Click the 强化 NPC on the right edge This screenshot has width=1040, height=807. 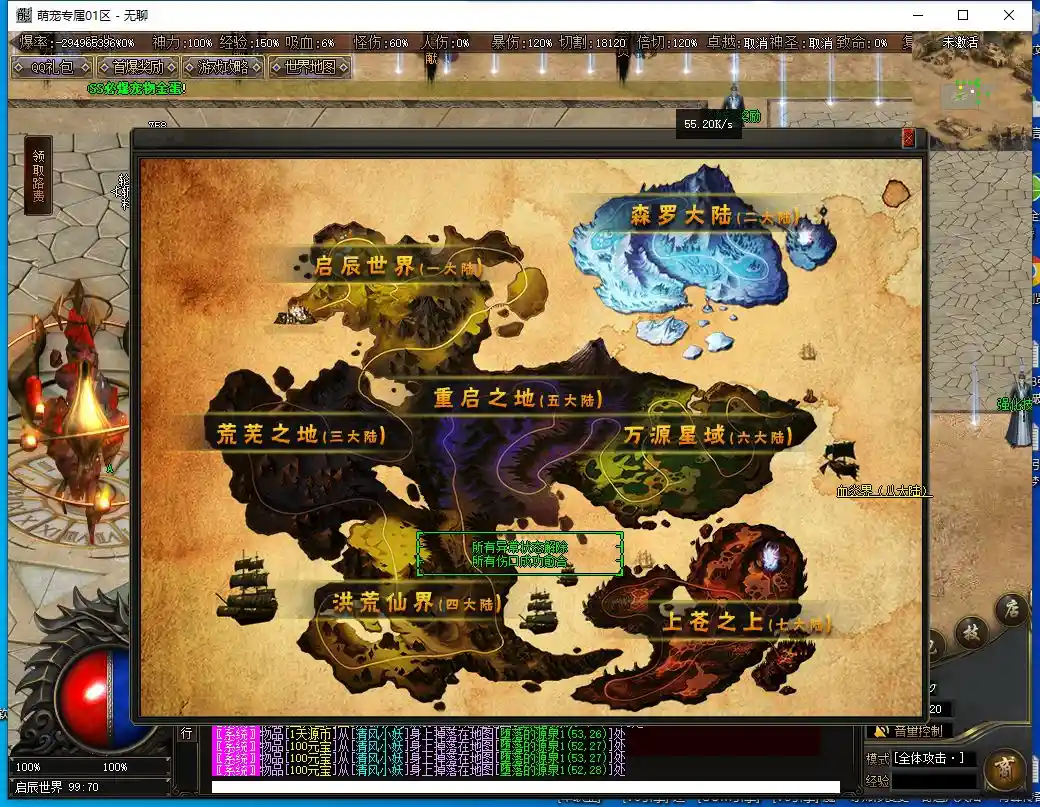click(x=1020, y=411)
